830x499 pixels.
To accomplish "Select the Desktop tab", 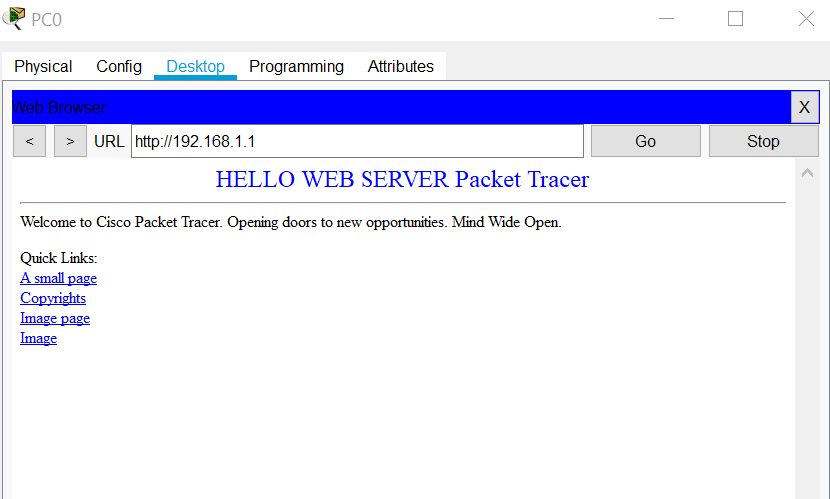I will [195, 66].
